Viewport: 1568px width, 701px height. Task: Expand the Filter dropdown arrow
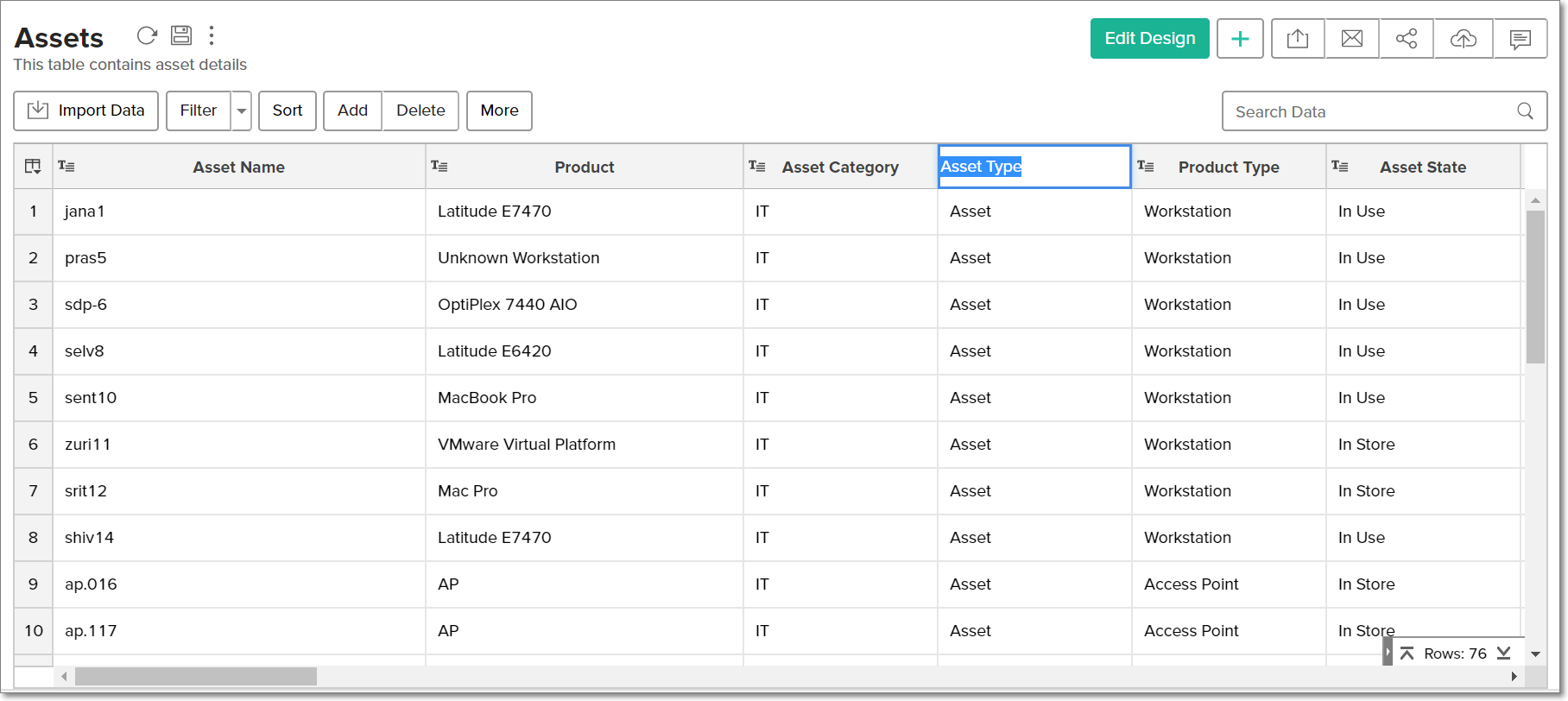[242, 111]
